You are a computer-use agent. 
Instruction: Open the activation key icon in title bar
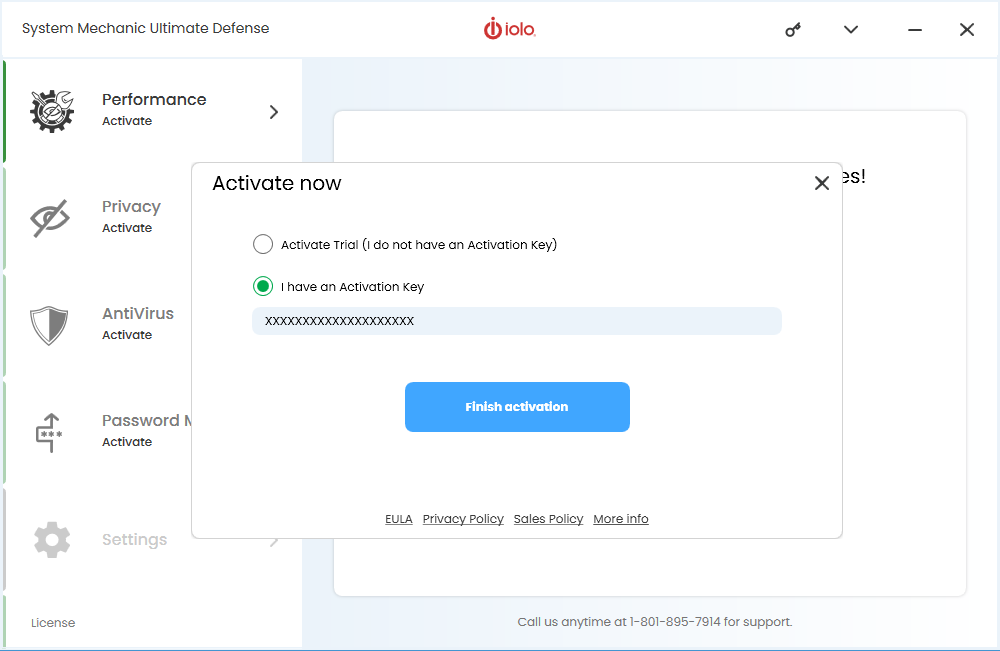[x=793, y=29]
